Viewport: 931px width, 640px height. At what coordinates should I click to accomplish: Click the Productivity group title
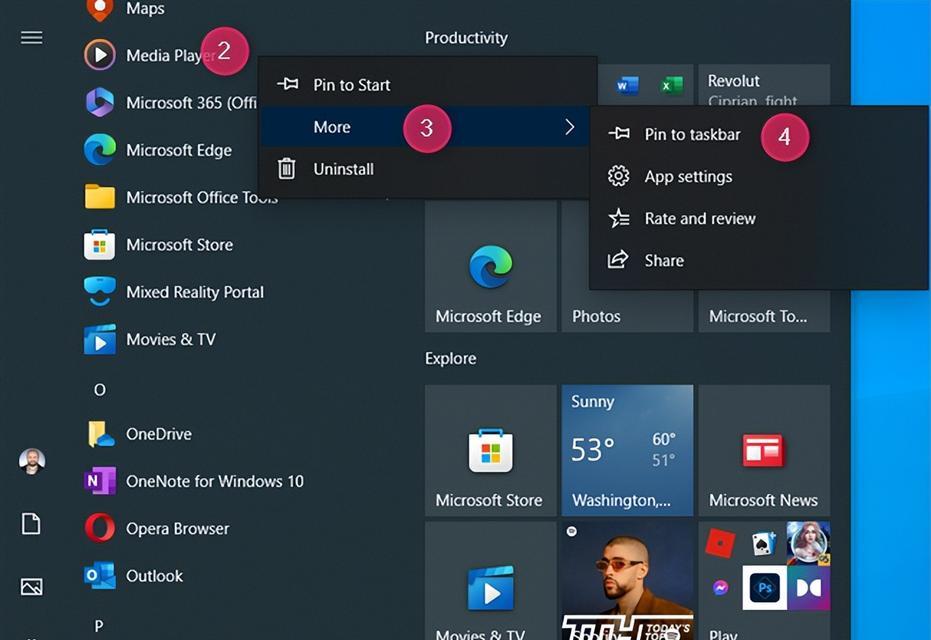[466, 38]
